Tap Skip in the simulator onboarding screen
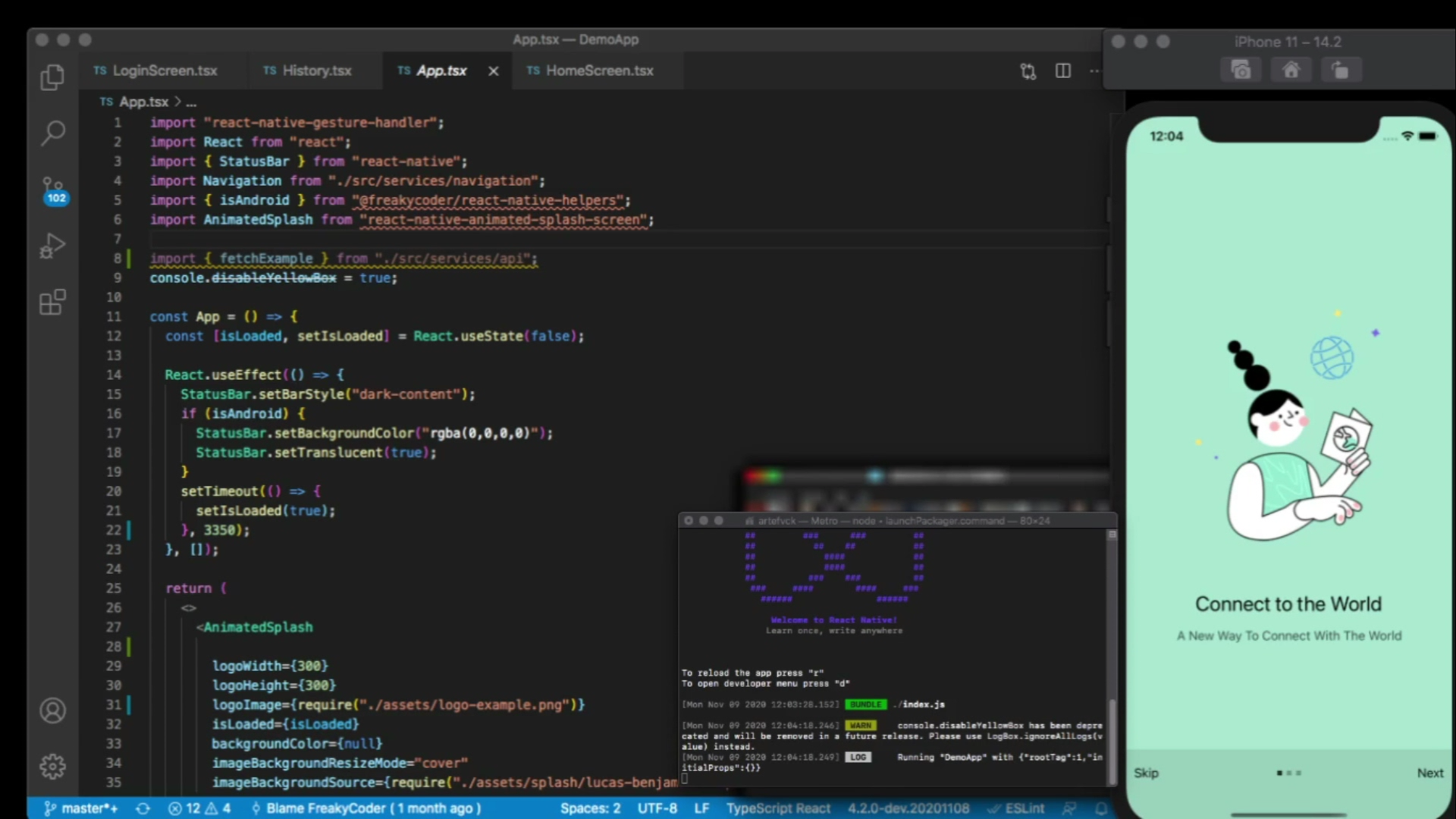 [x=1146, y=773]
